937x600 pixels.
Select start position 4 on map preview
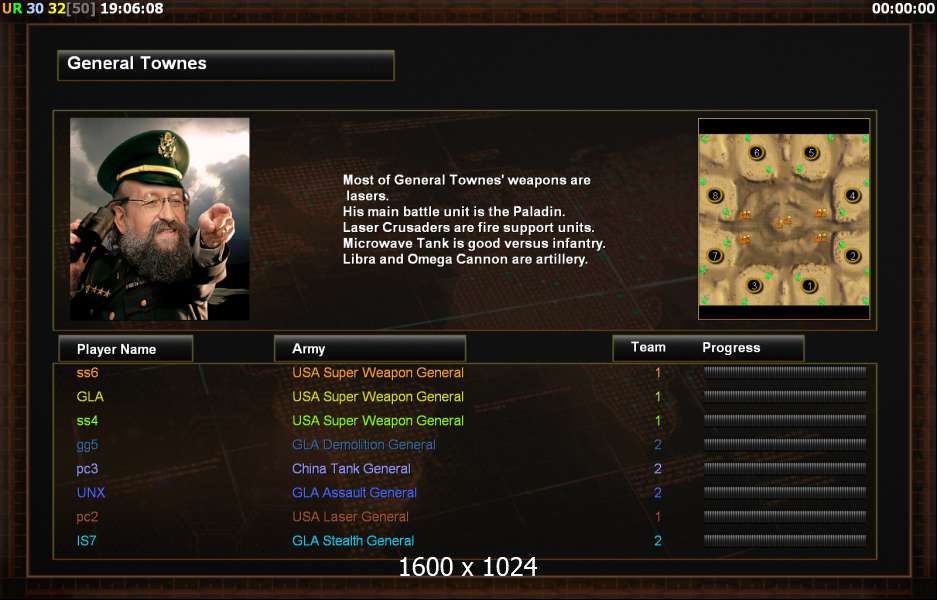tap(853, 195)
